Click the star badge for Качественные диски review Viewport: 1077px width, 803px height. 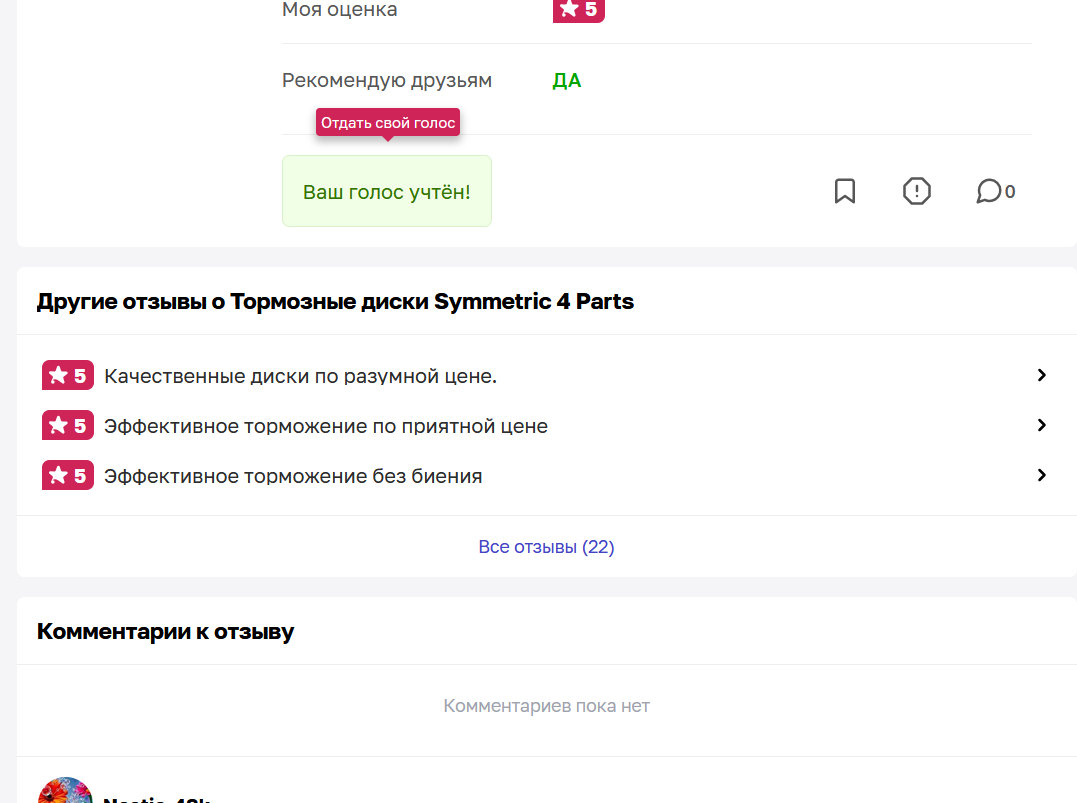pos(67,375)
